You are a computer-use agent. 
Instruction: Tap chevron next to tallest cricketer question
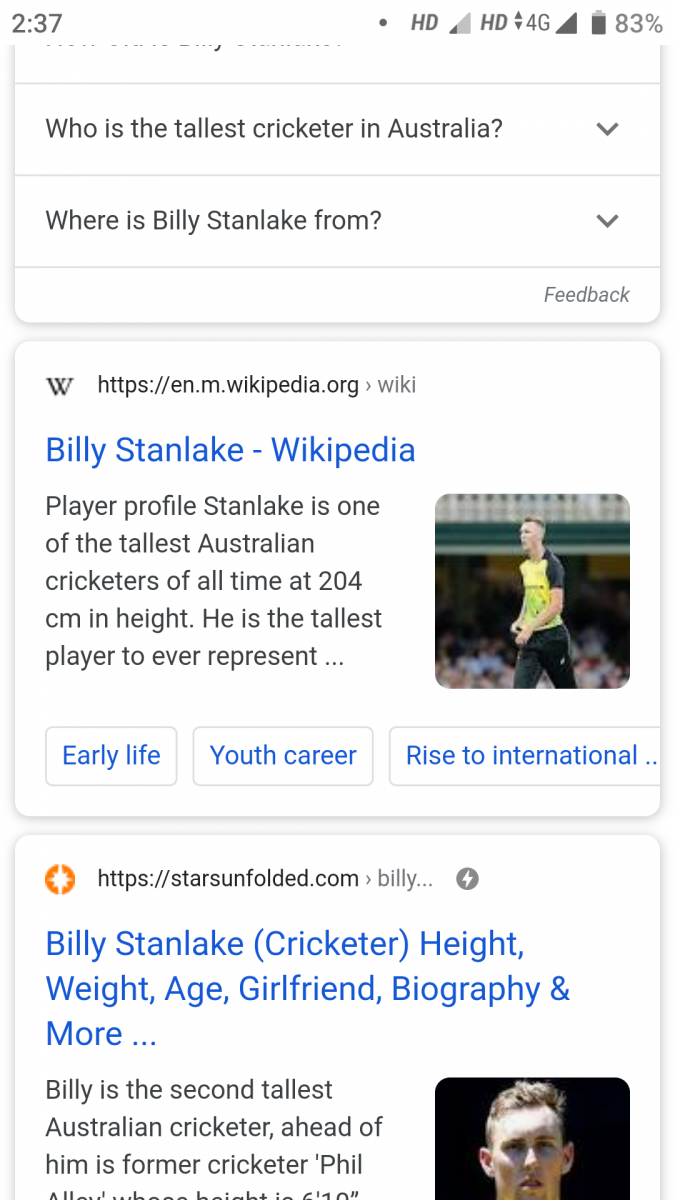607,129
